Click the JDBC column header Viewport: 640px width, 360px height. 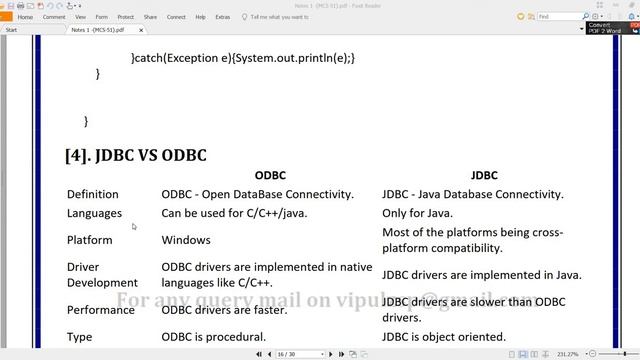[x=484, y=176]
